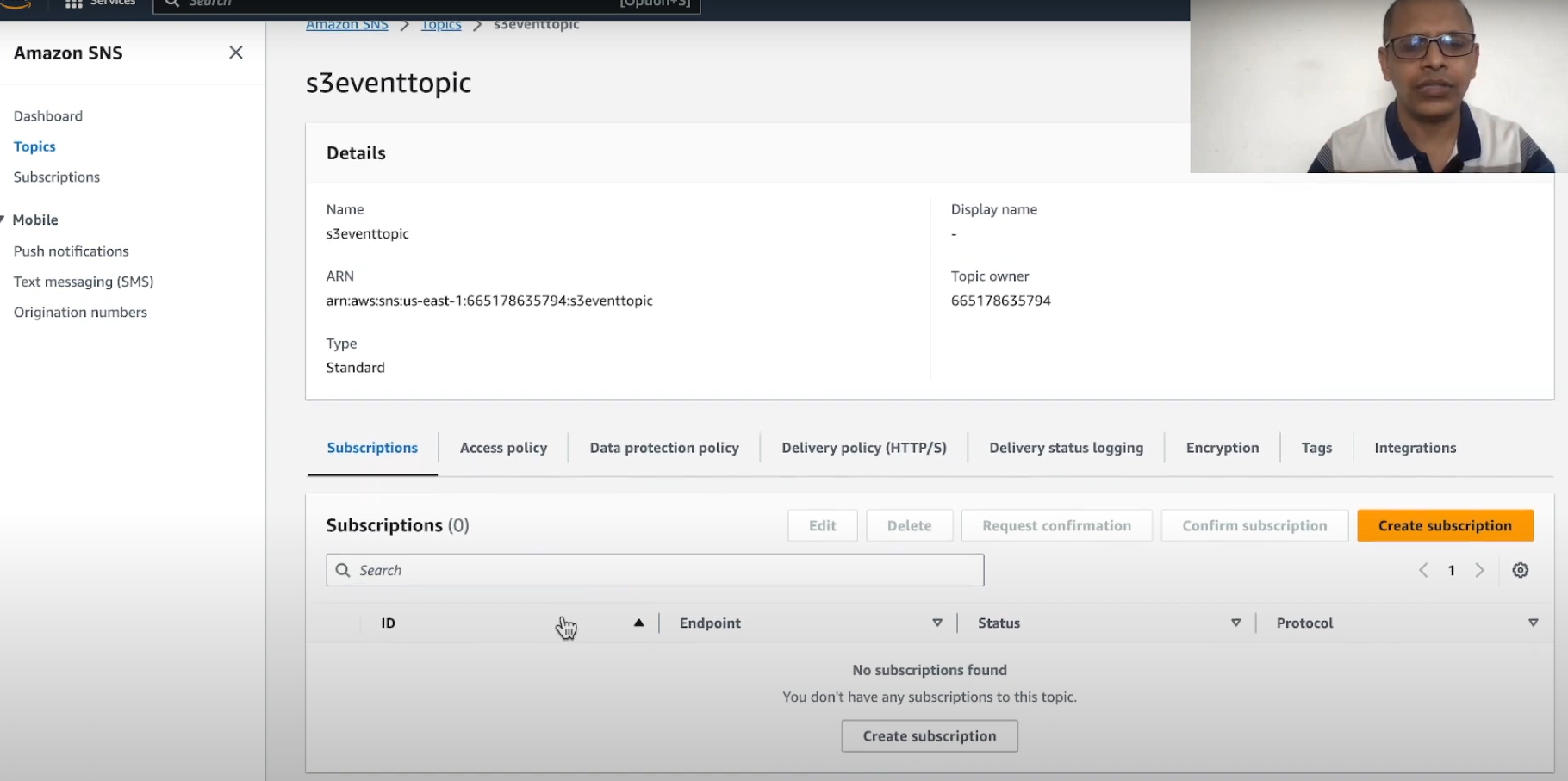Sort by Status column arrow

pyautogui.click(x=1235, y=623)
